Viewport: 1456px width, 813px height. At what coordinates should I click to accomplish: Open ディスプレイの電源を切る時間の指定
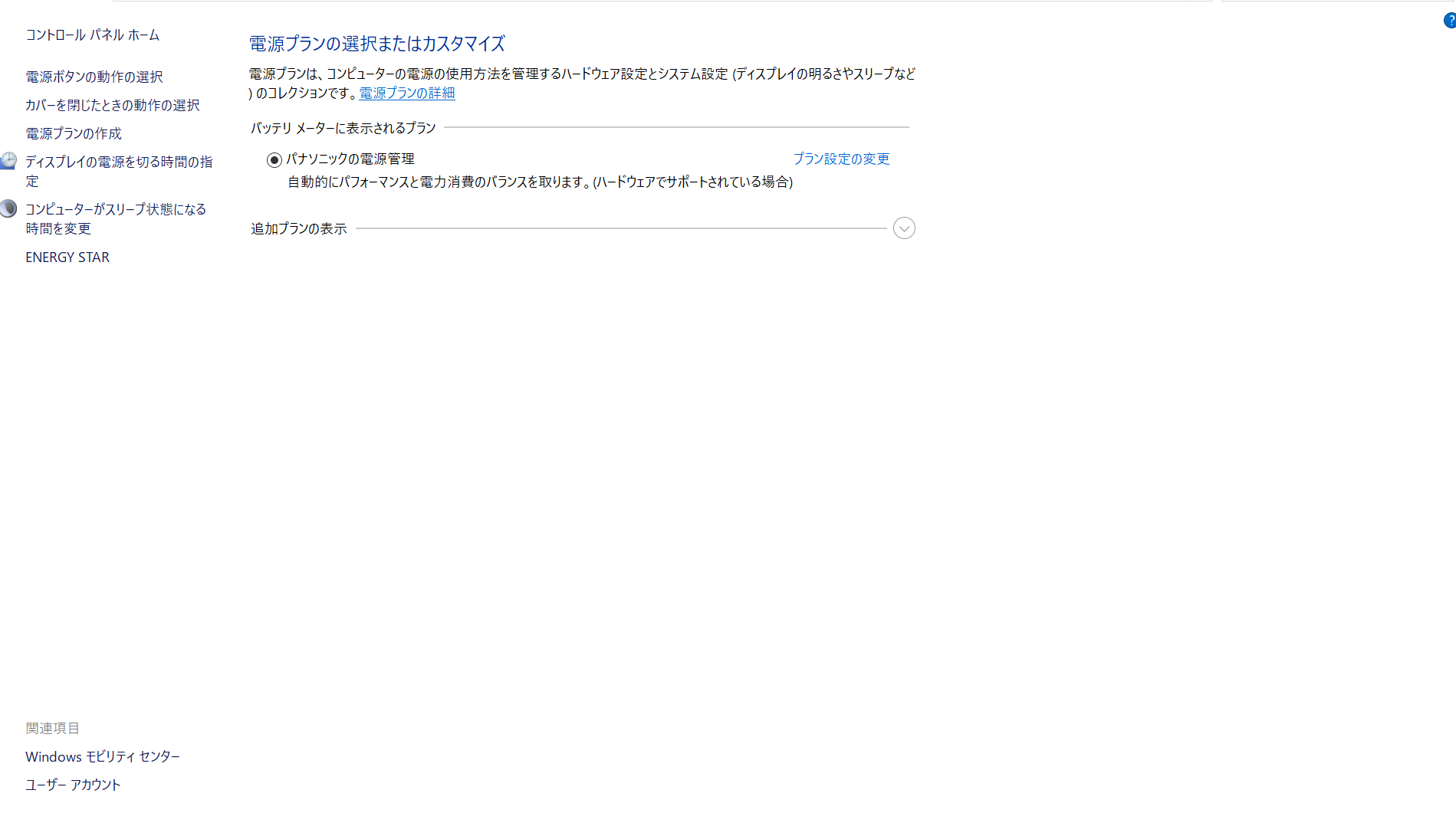point(119,171)
